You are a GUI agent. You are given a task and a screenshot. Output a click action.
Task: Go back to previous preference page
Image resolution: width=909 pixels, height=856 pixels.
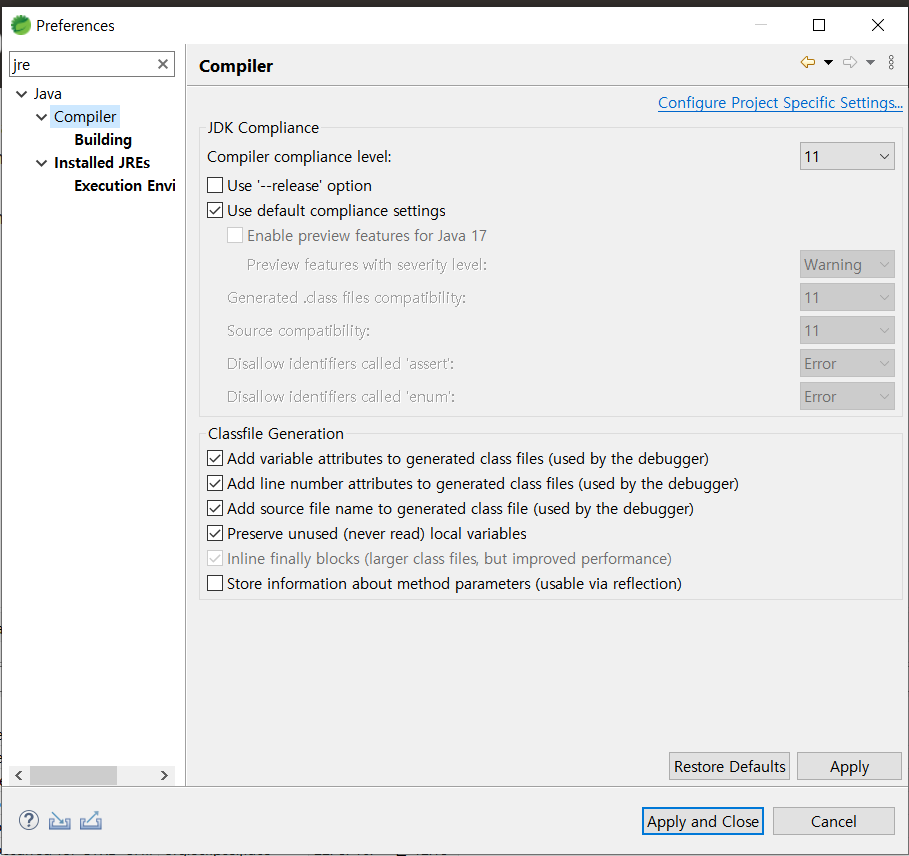click(808, 62)
